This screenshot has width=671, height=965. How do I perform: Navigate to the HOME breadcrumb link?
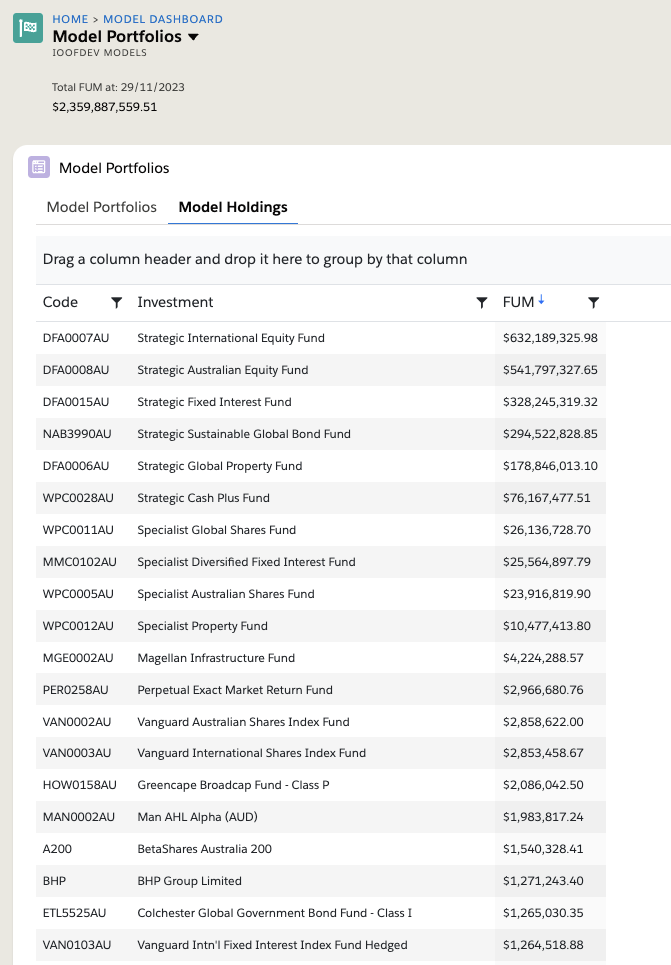coord(70,18)
